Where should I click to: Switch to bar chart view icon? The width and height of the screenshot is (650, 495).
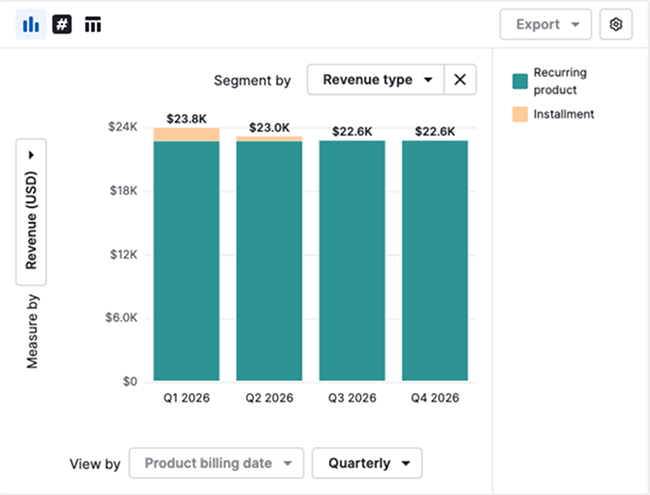30,24
